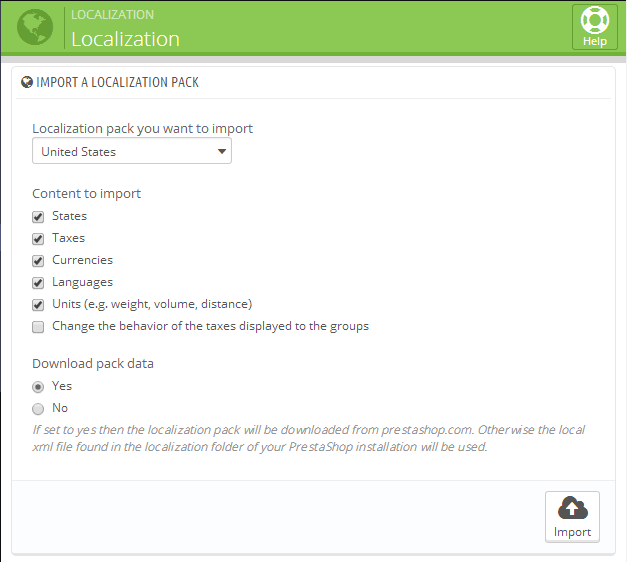Enable Change the behavior of taxes checkbox
Viewport: 627px width, 562px height.
point(38,327)
